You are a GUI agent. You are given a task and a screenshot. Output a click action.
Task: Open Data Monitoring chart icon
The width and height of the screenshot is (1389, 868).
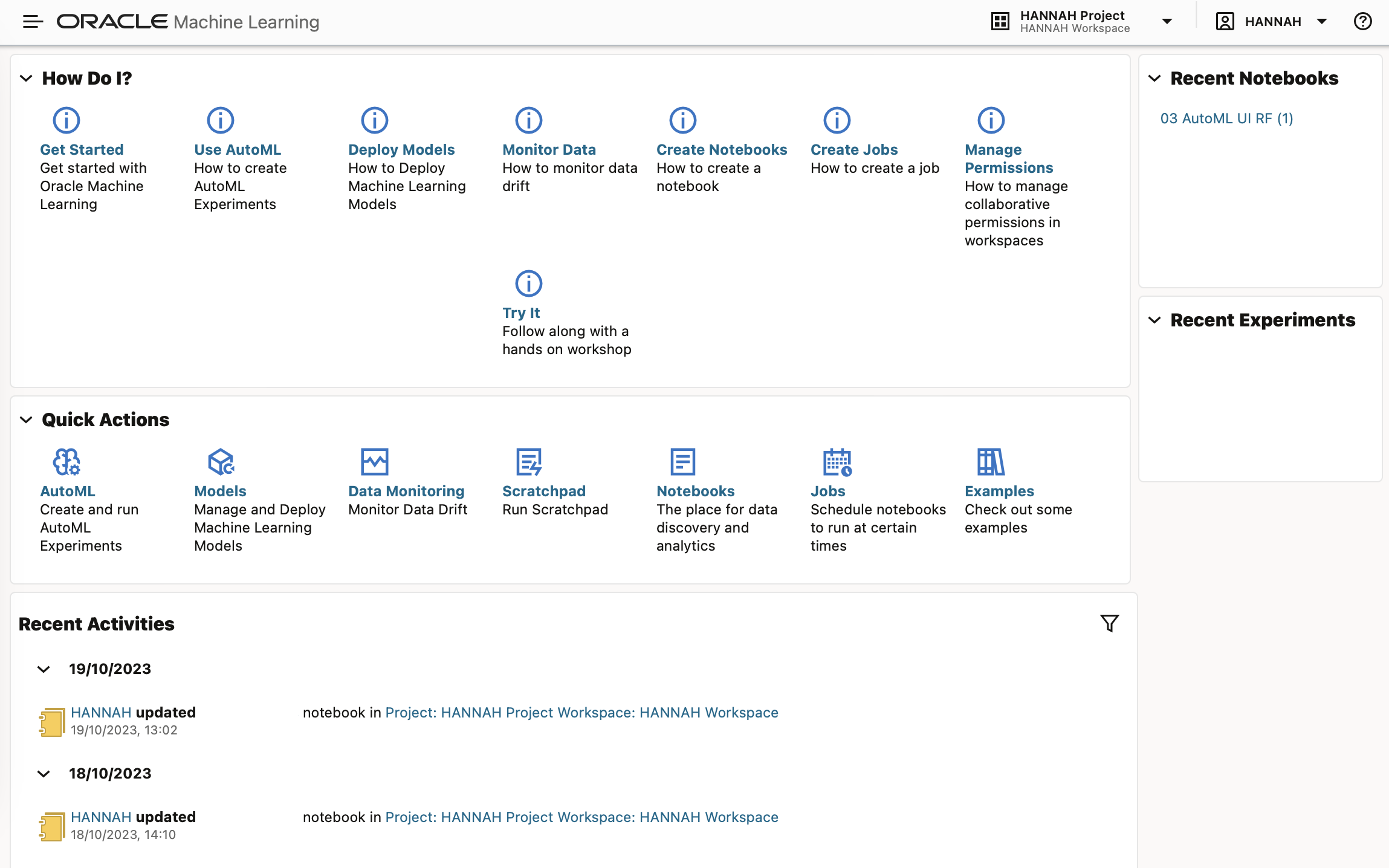click(x=374, y=462)
